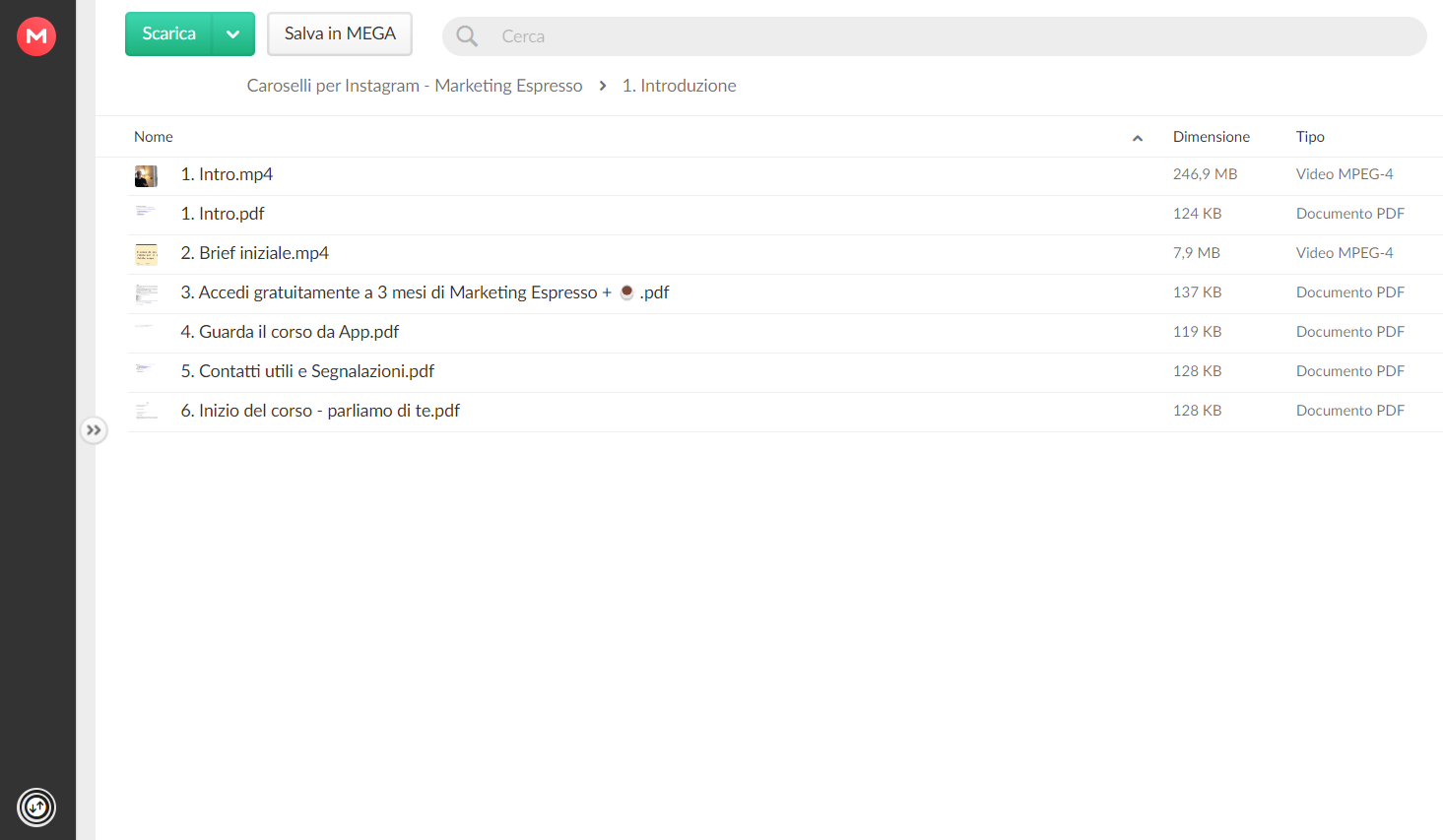This screenshot has height=840, width=1443.
Task: Click the 2. Brief iniziale.mp4 thumbnail
Action: 146,254
